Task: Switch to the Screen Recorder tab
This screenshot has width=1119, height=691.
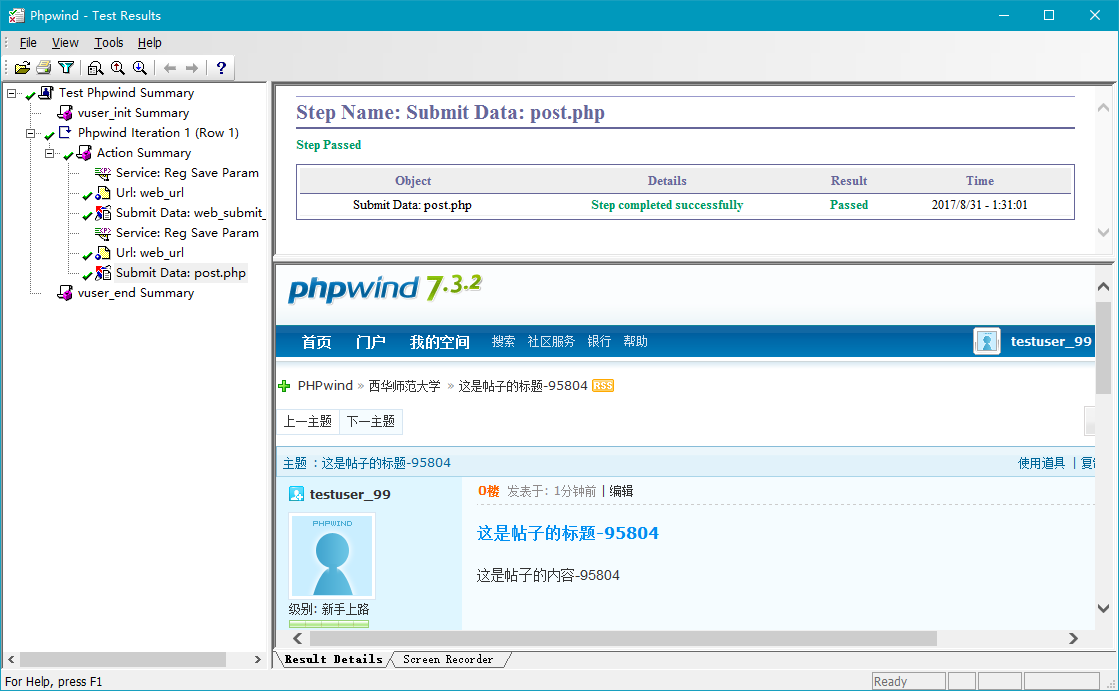Action: point(448,660)
